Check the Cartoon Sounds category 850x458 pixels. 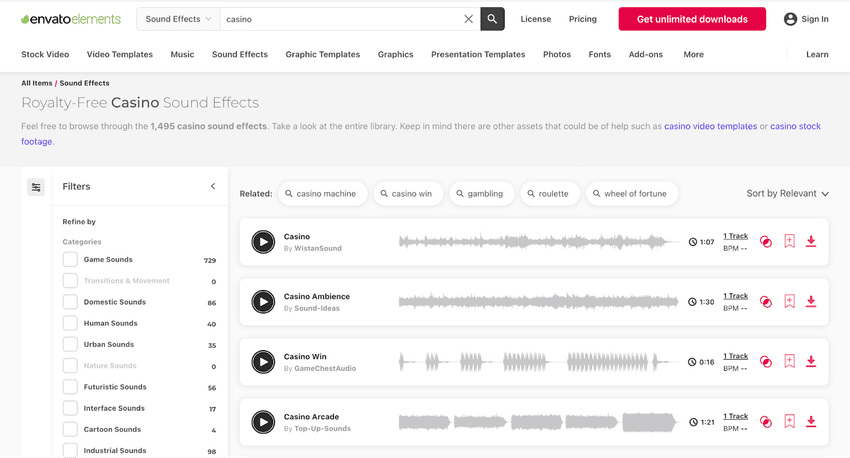pos(70,429)
